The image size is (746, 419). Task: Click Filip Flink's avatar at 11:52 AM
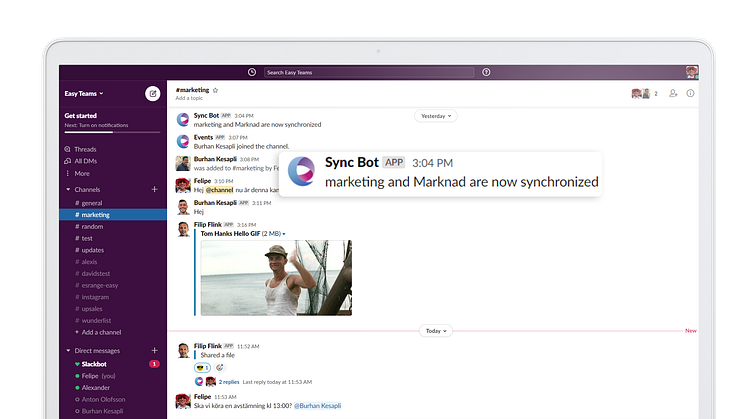[x=183, y=351]
